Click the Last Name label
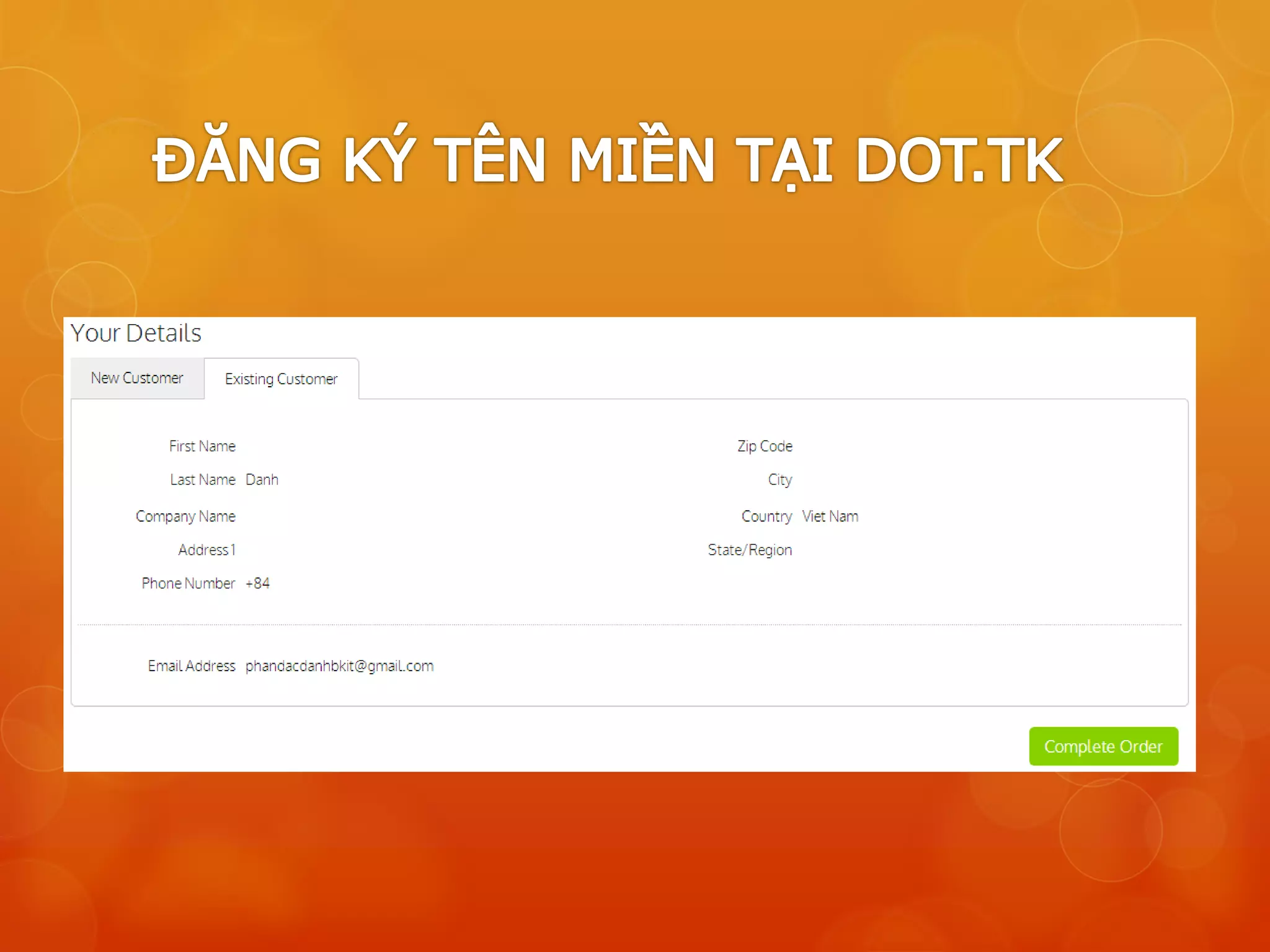Screen dimensions: 1270x952 203,480
